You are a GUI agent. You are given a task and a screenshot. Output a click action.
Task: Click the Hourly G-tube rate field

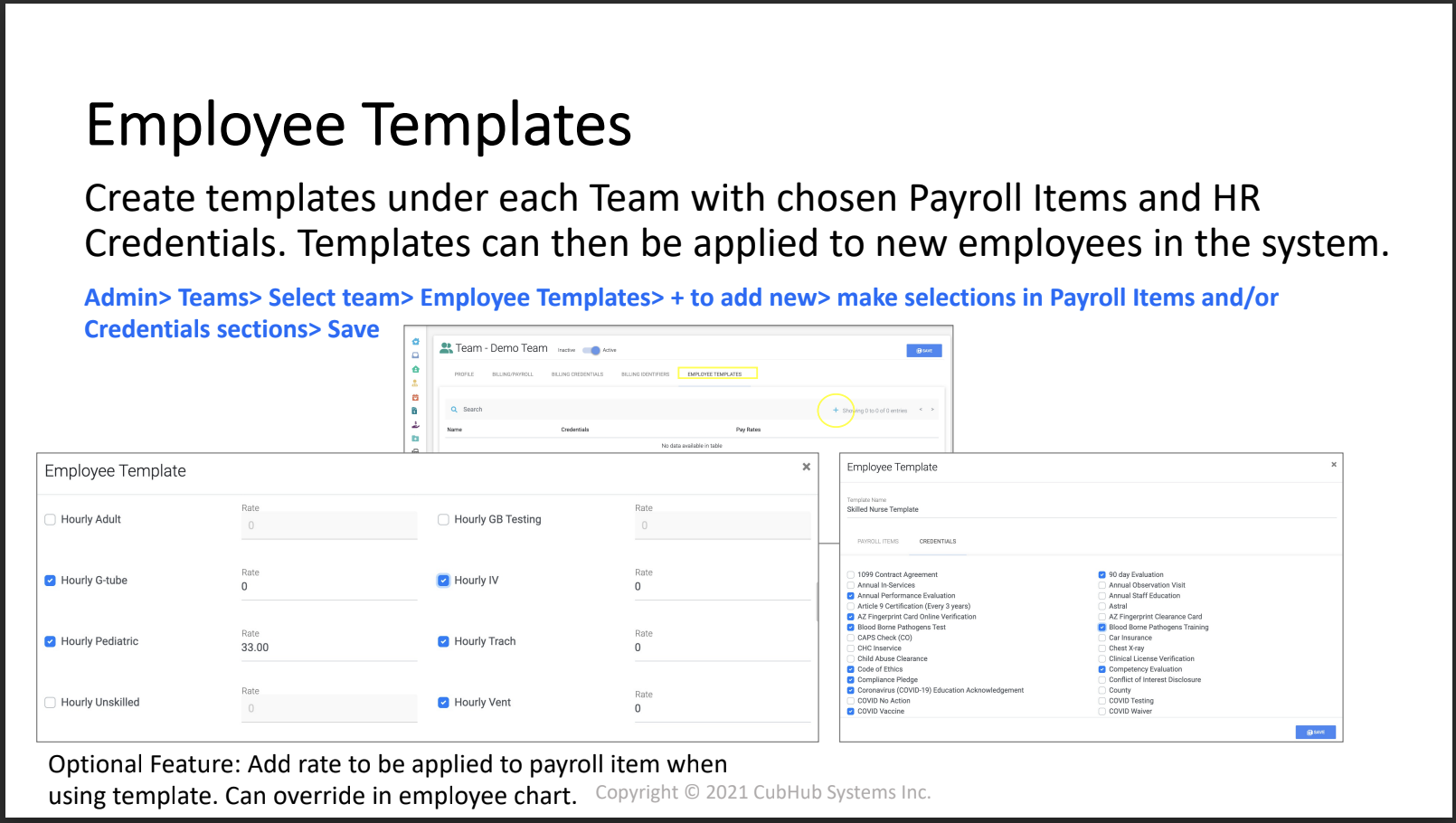click(x=329, y=587)
